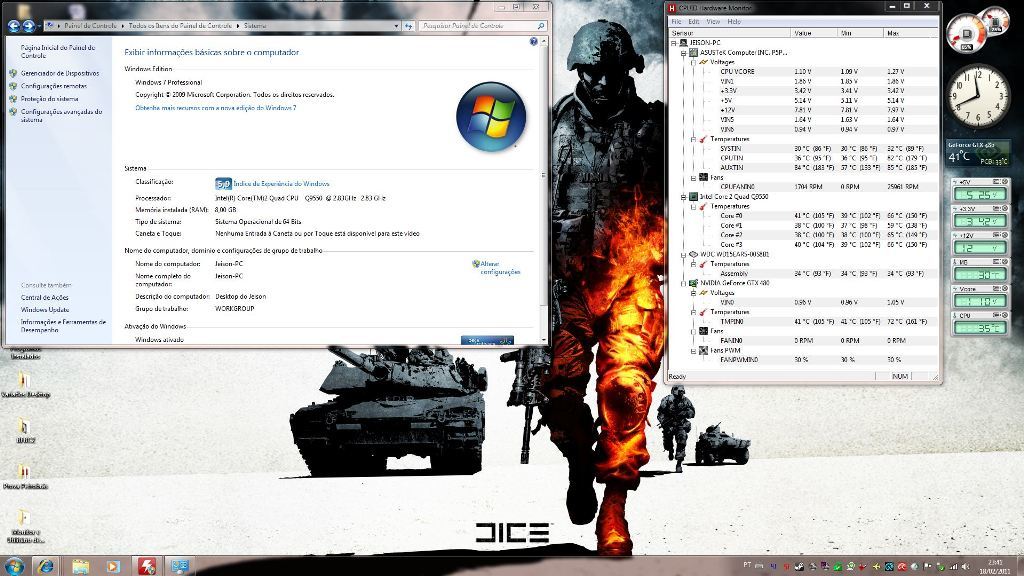
Task: Click the WDC hard drive icon
Action: (694, 254)
